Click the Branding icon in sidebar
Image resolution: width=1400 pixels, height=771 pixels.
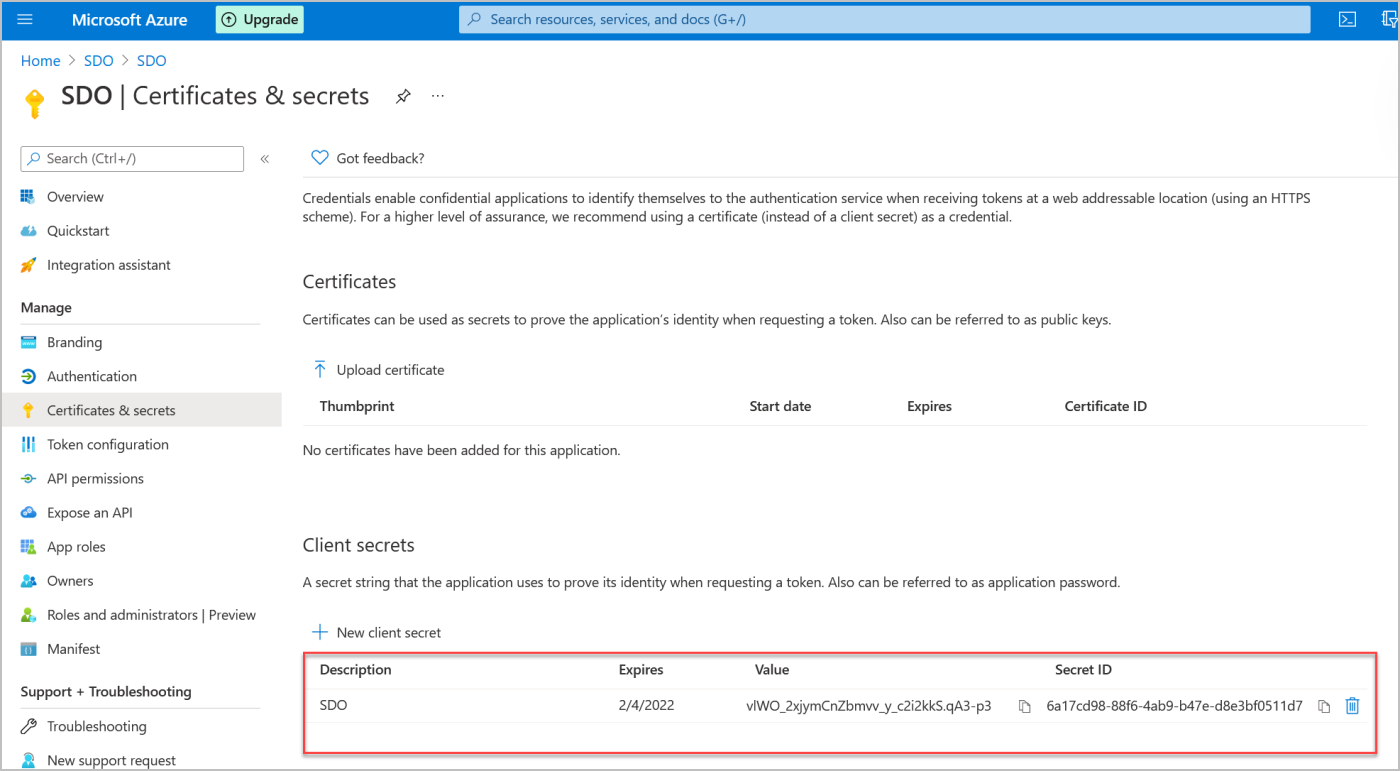click(x=28, y=342)
